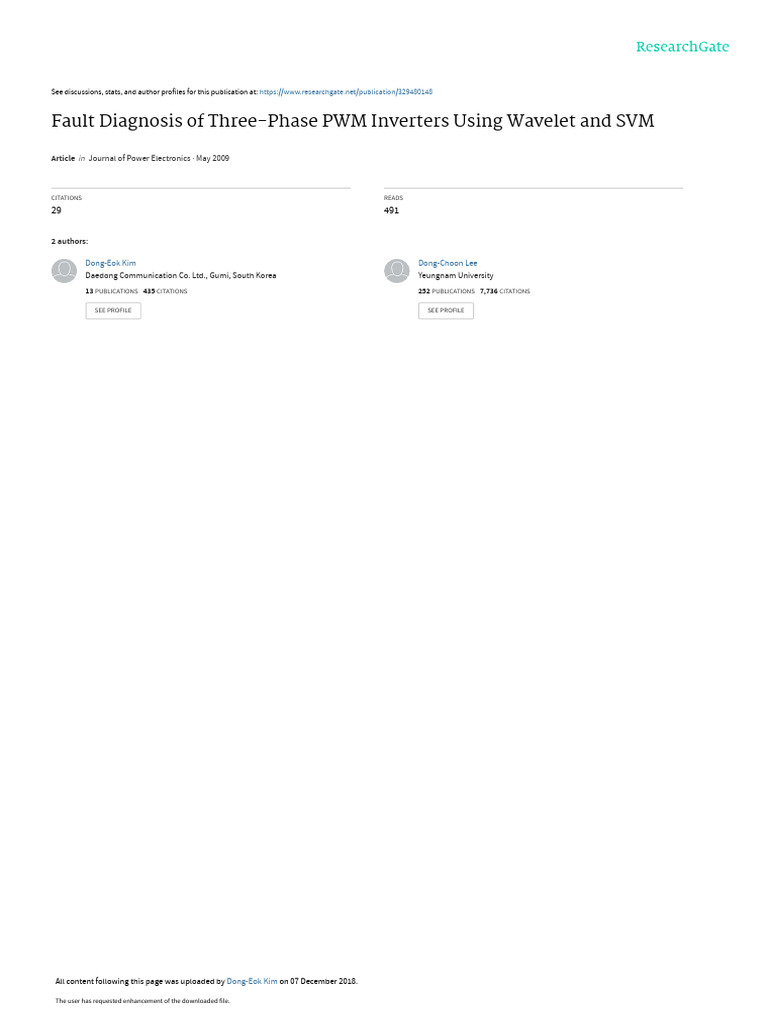Click 13 publications stat for Dong-Eok Kim

[x=112, y=291]
